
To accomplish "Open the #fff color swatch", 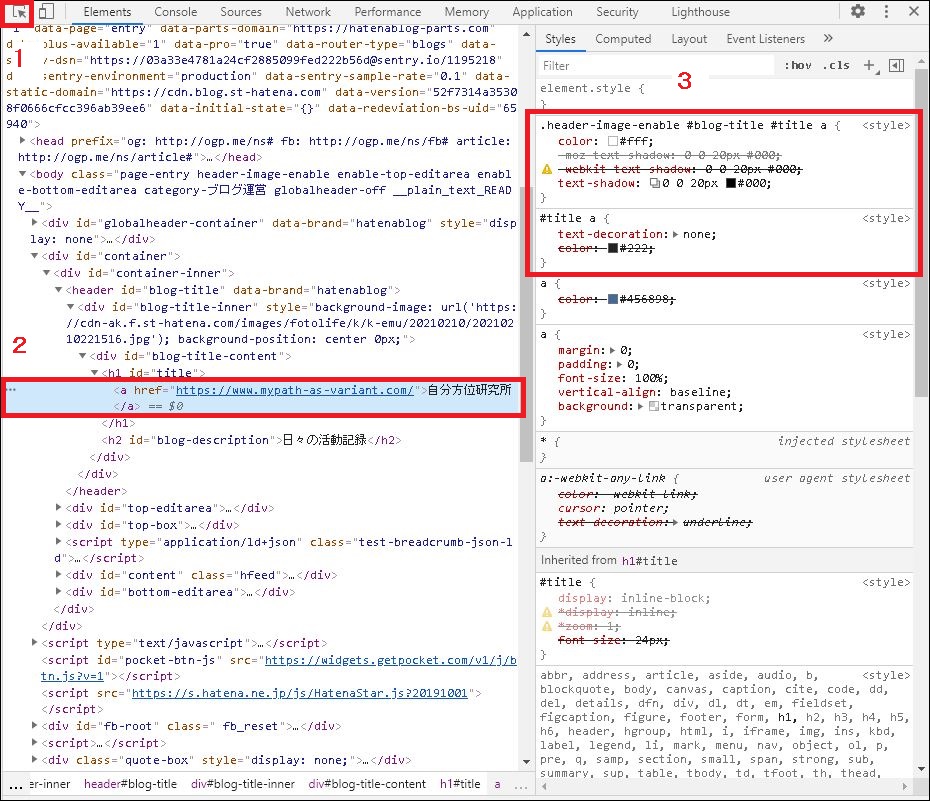I will click(613, 141).
